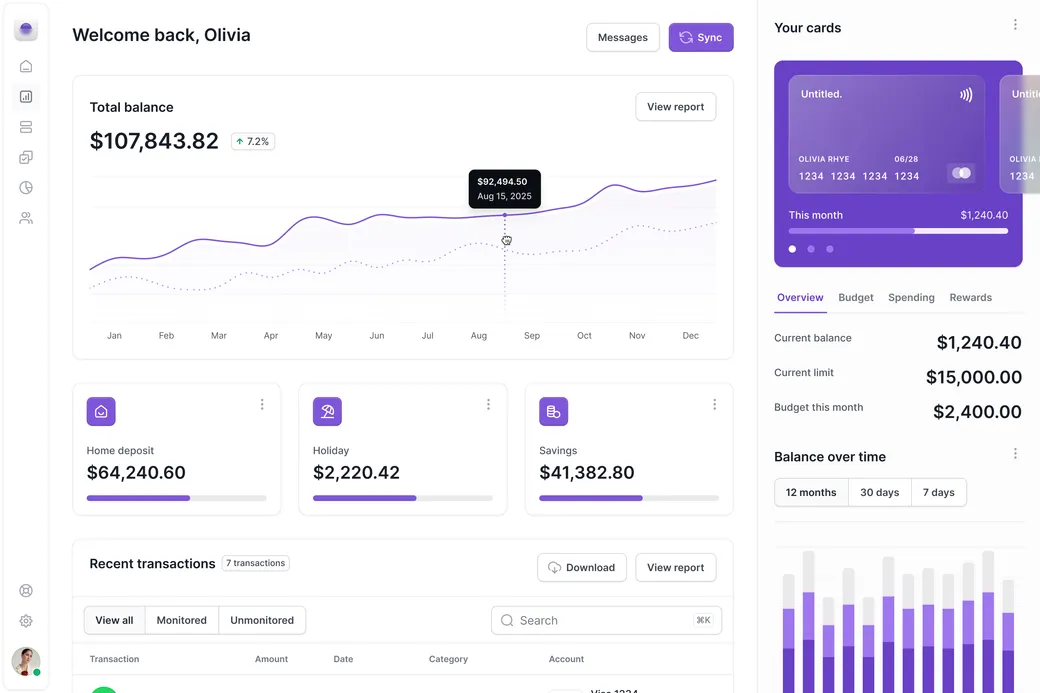Screen dimensions: 1040x693
Task: Click the $107,843.82 total balance value
Action: pos(154,141)
